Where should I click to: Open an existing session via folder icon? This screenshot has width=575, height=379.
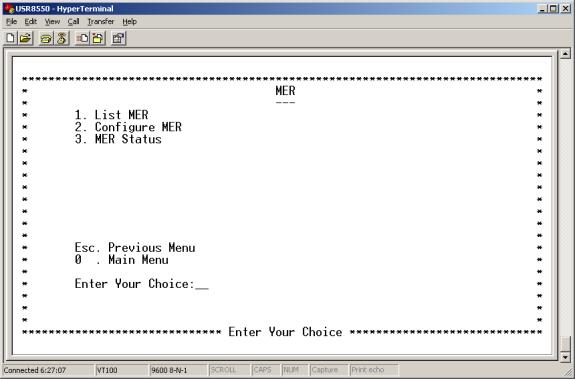[25, 38]
